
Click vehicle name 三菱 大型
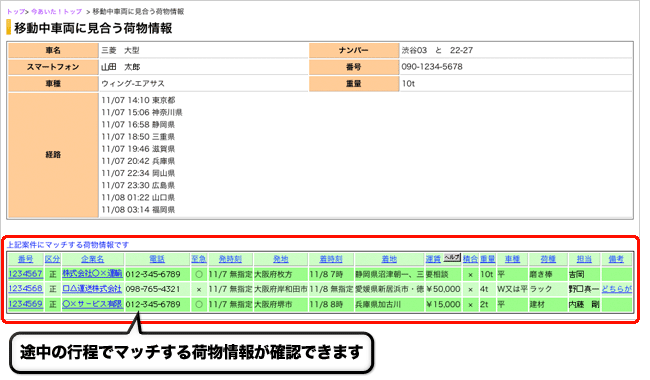point(120,50)
